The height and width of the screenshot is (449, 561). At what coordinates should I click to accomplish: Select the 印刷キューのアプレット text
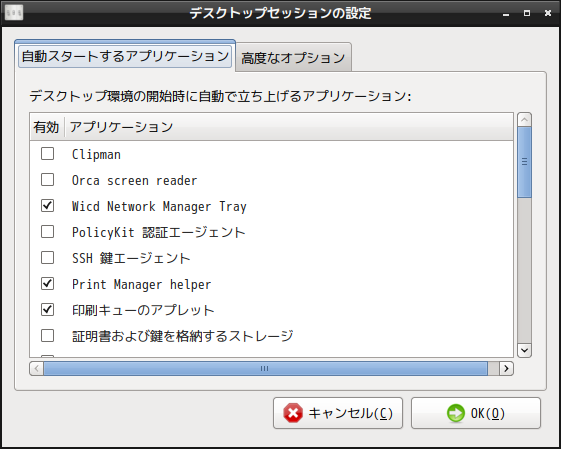143,310
